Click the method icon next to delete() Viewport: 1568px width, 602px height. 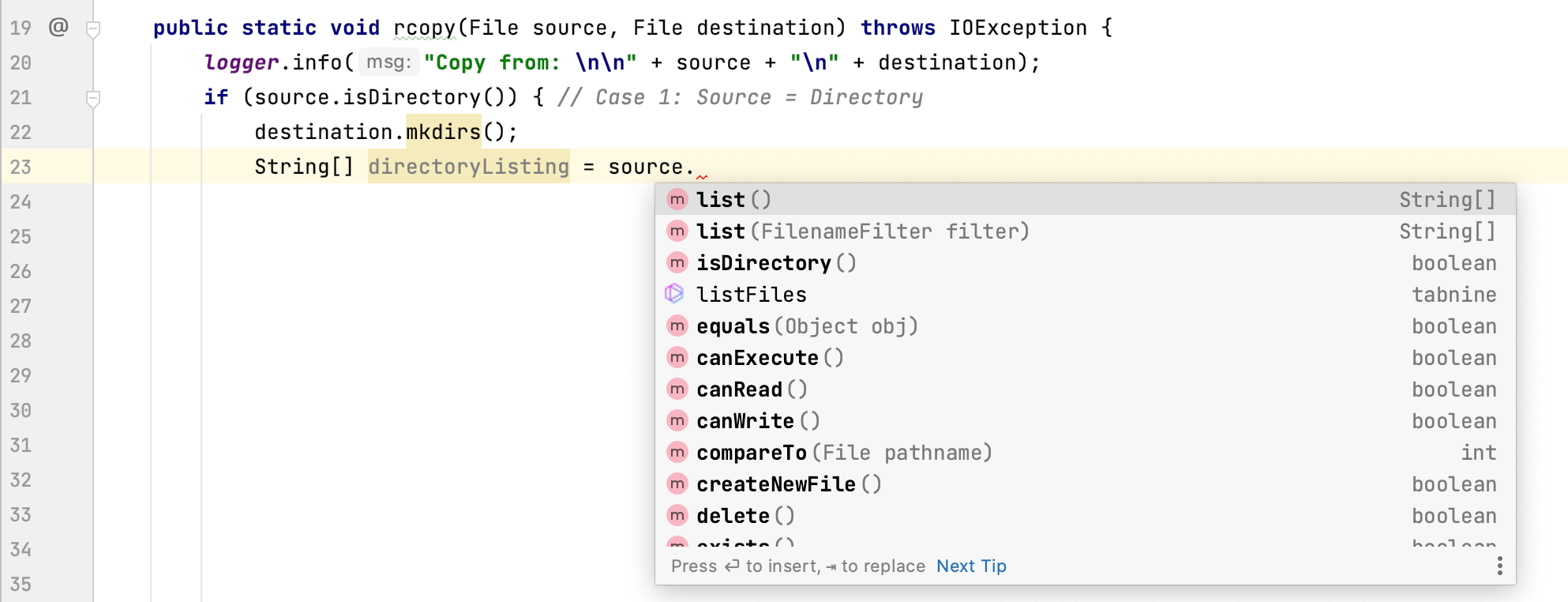coord(677,515)
